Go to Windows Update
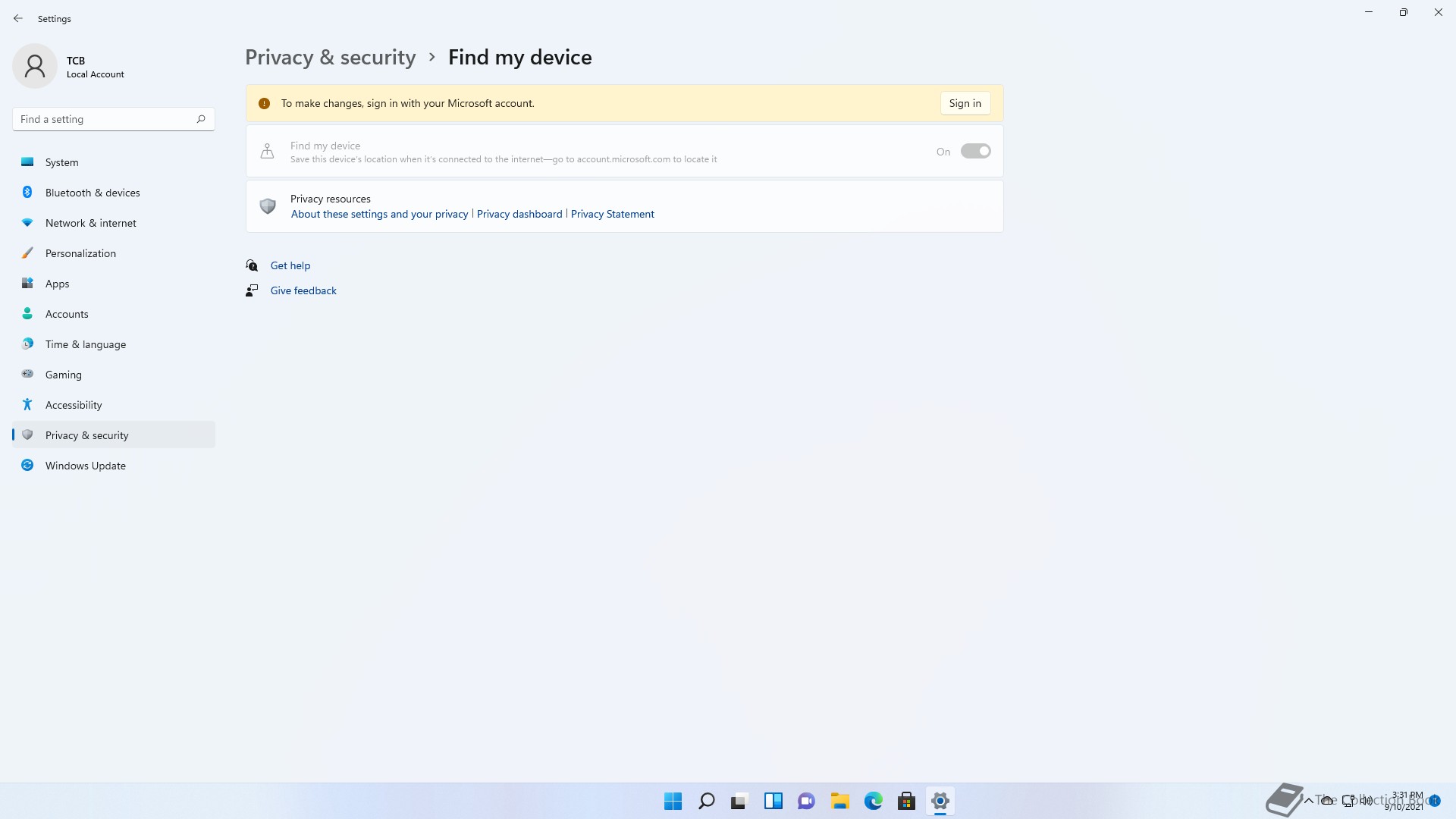The image size is (1456, 819). pyautogui.click(x=114, y=465)
